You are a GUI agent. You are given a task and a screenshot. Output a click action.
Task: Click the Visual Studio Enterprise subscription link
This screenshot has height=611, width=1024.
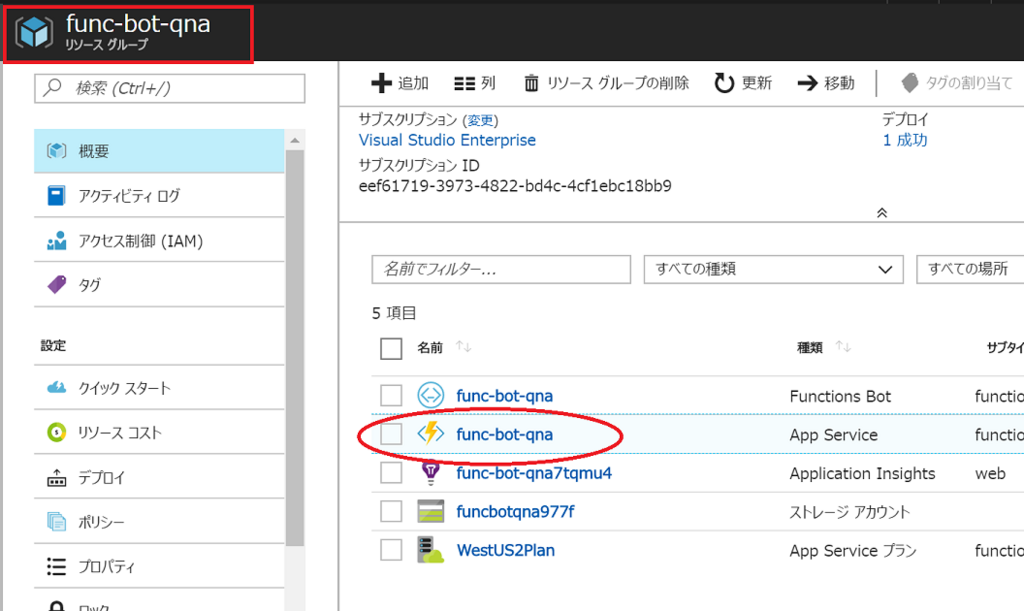(447, 140)
